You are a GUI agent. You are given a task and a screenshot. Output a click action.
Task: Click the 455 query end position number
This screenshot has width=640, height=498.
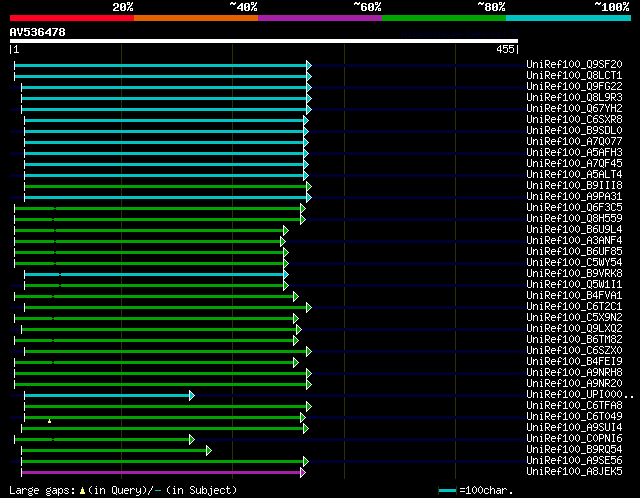(505, 49)
